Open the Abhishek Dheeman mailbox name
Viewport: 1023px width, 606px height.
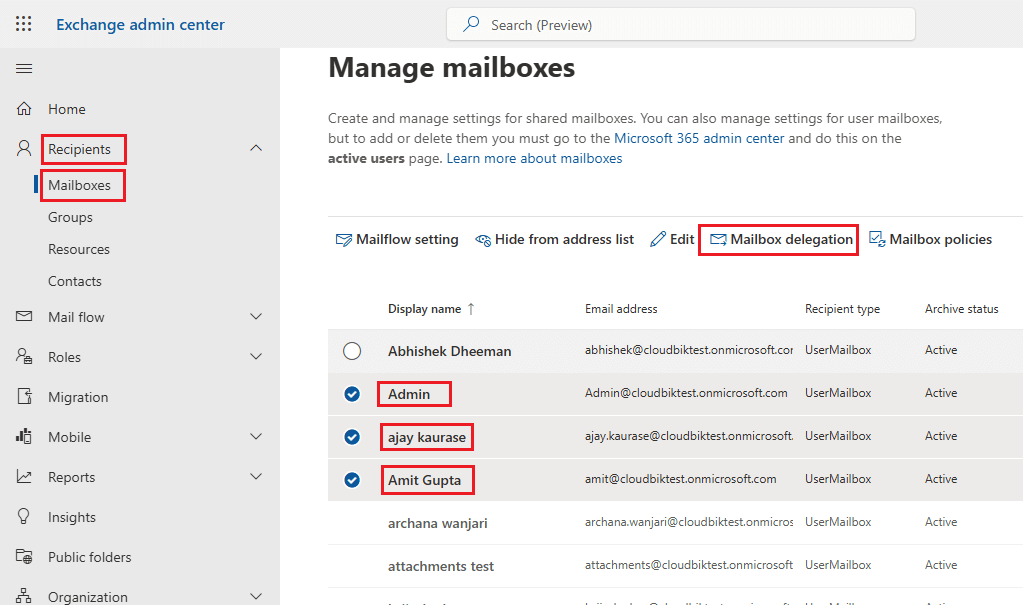click(x=450, y=351)
